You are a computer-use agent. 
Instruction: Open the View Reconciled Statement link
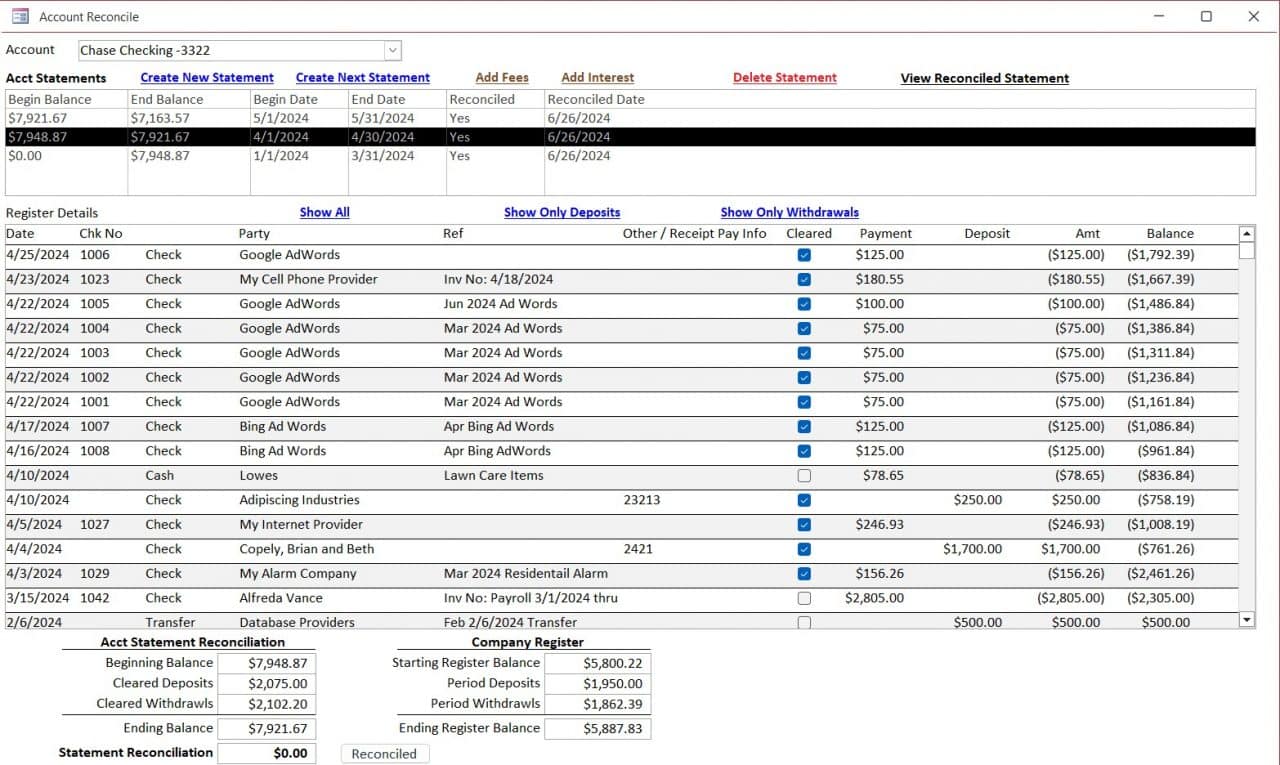[984, 77]
